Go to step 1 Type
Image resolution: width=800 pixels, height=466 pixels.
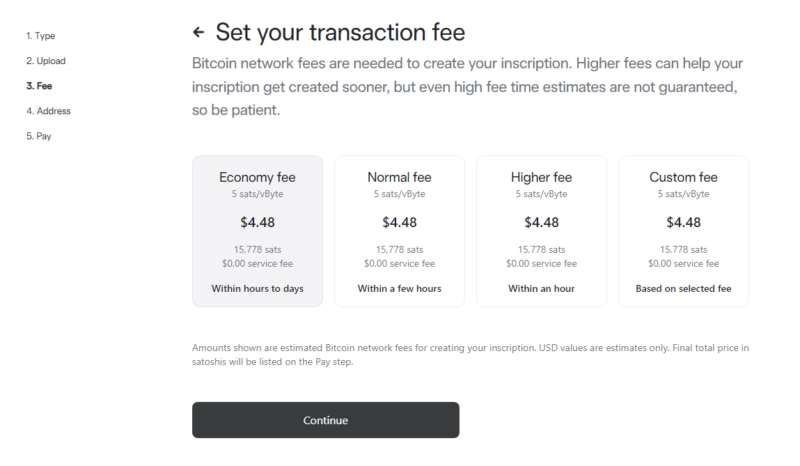click(40, 36)
